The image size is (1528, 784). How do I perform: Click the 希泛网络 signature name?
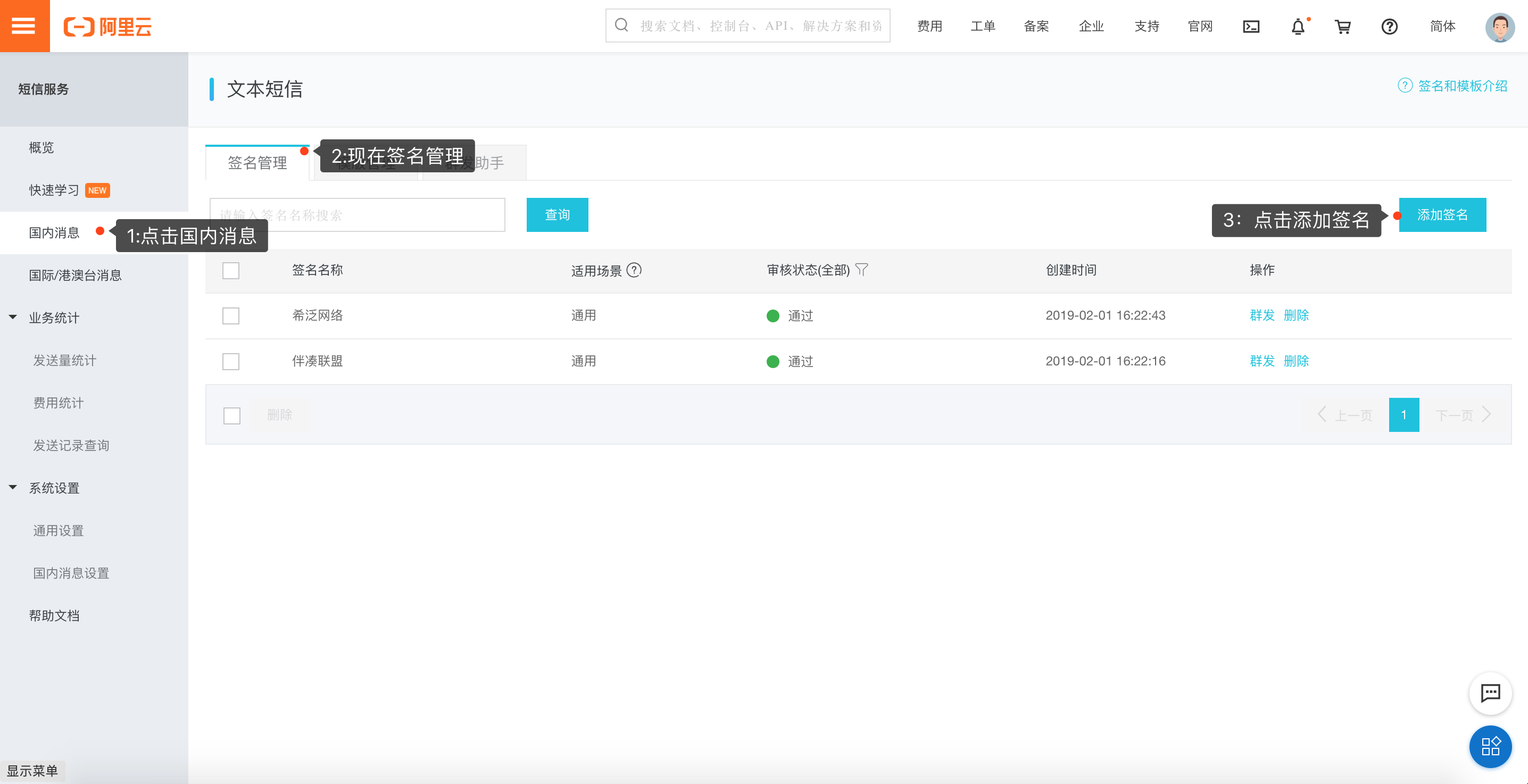click(x=317, y=315)
